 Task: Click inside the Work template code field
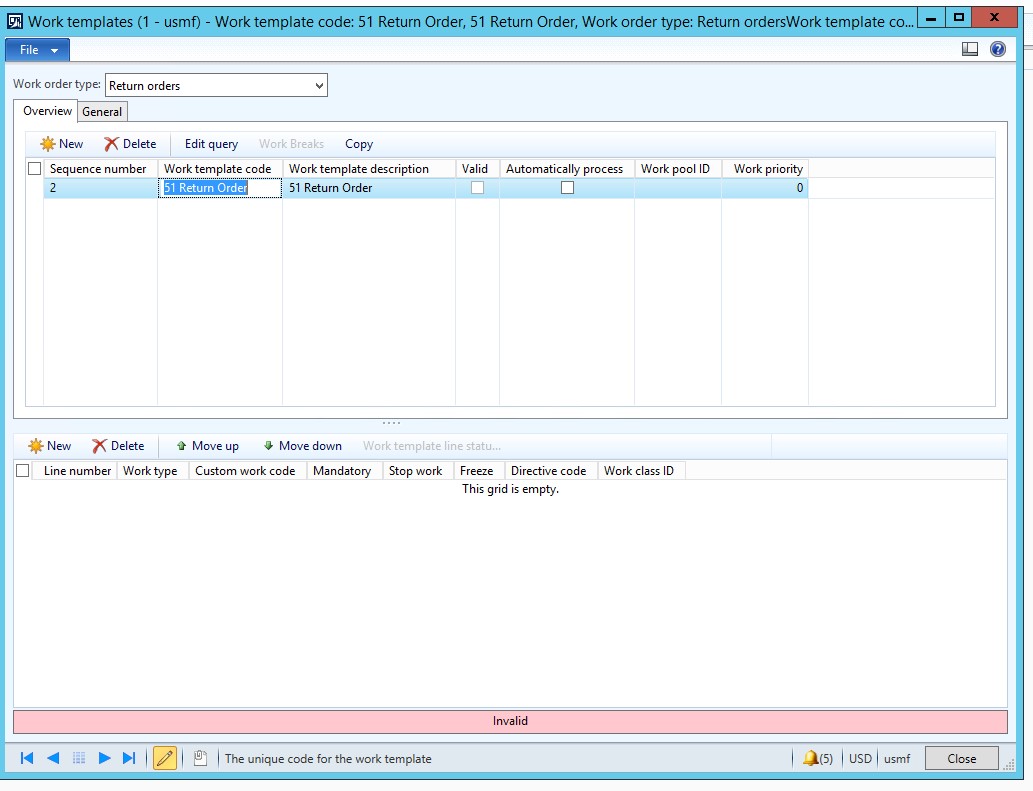click(218, 188)
